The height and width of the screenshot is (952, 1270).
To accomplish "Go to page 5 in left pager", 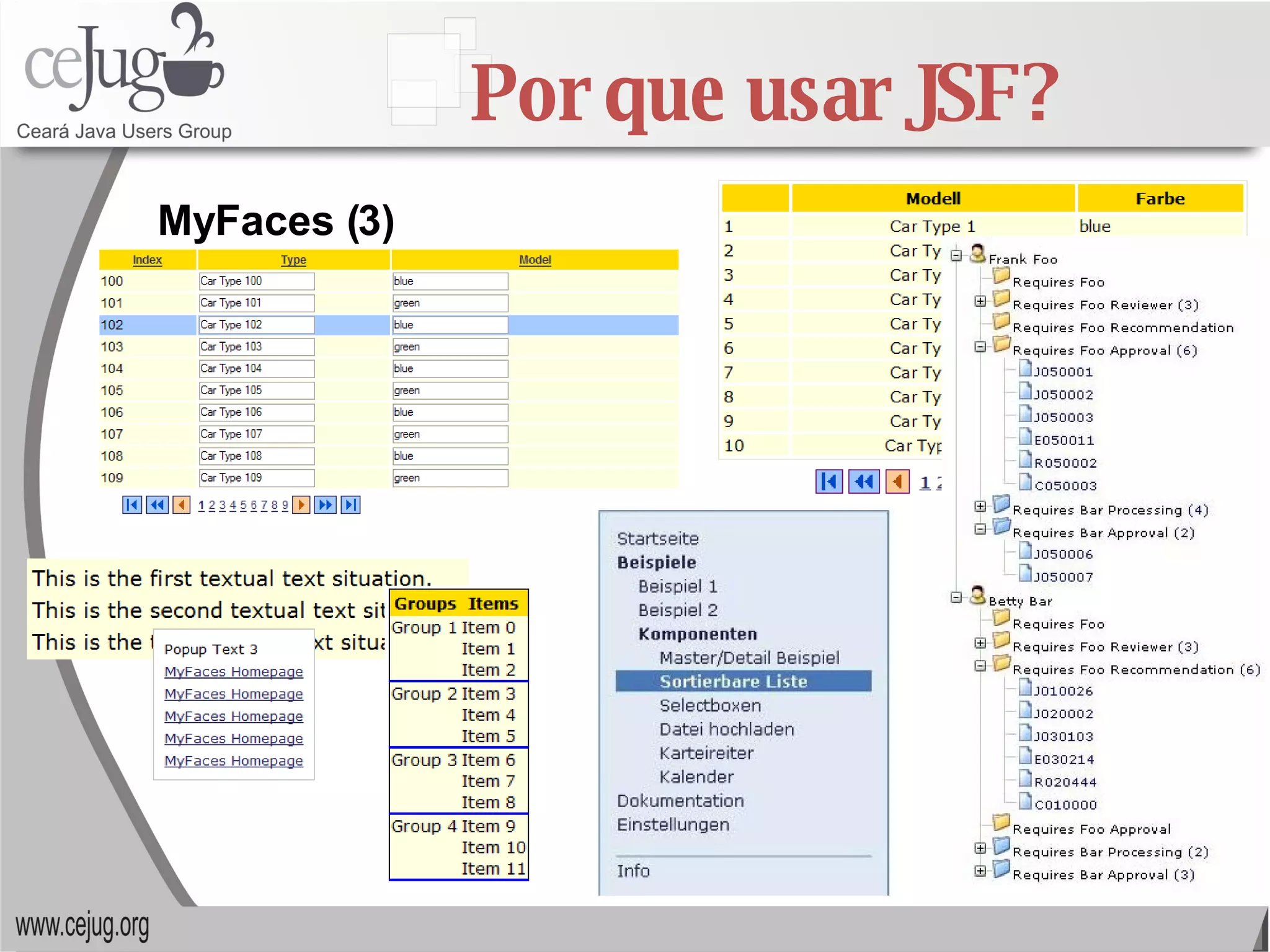I will point(243,505).
